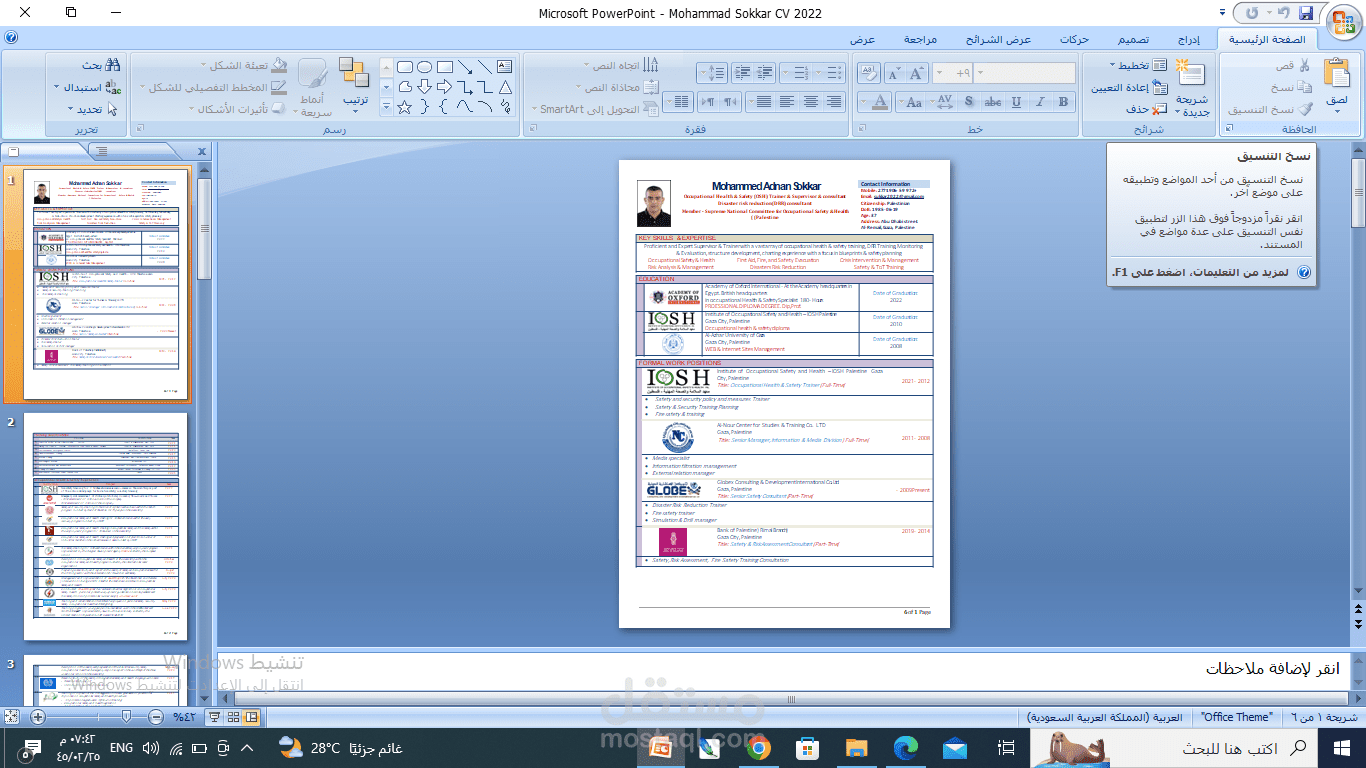Click the Format Painter (نسخ التنسيق) brush icon
Viewport: 1366px width, 768px height.
click(x=1304, y=110)
